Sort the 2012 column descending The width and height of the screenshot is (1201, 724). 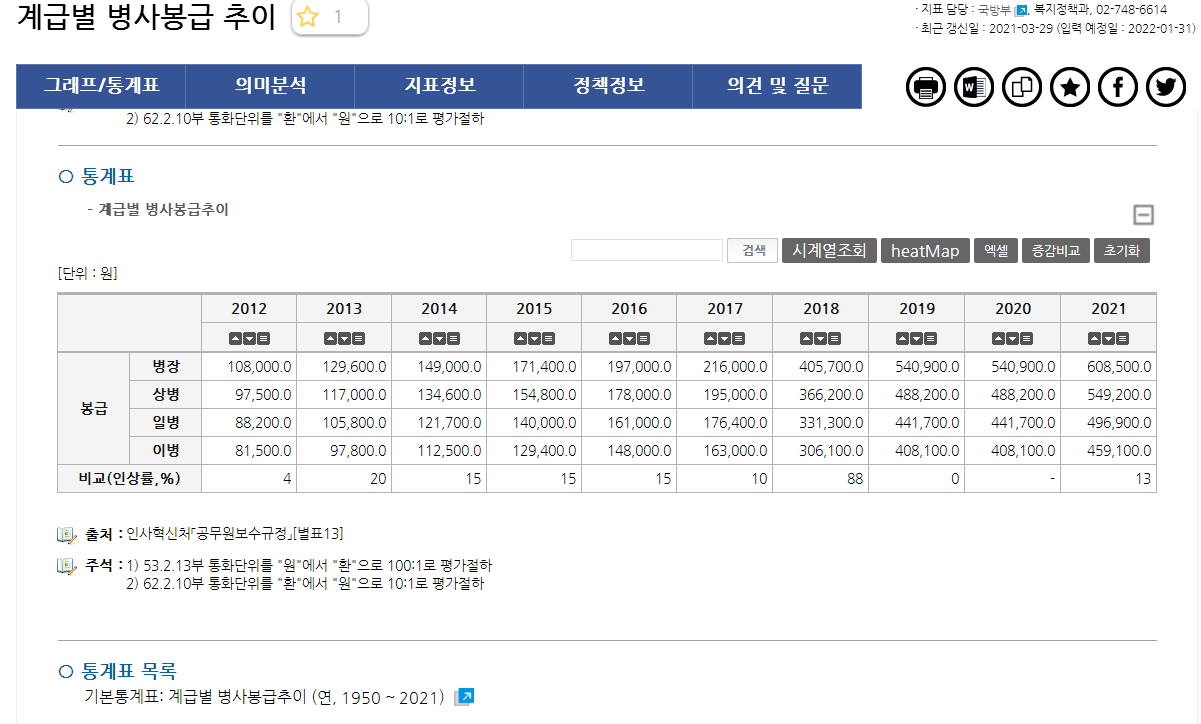coord(249,339)
